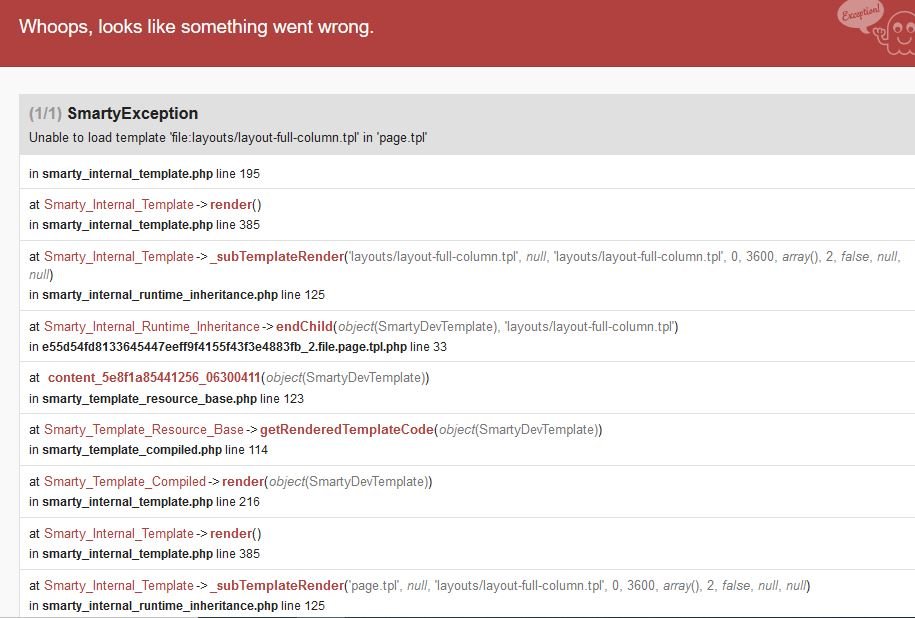Viewport: 915px width, 618px height.
Task: Click smarty_template_compiled.php line 114 file name
Action: tap(132, 450)
